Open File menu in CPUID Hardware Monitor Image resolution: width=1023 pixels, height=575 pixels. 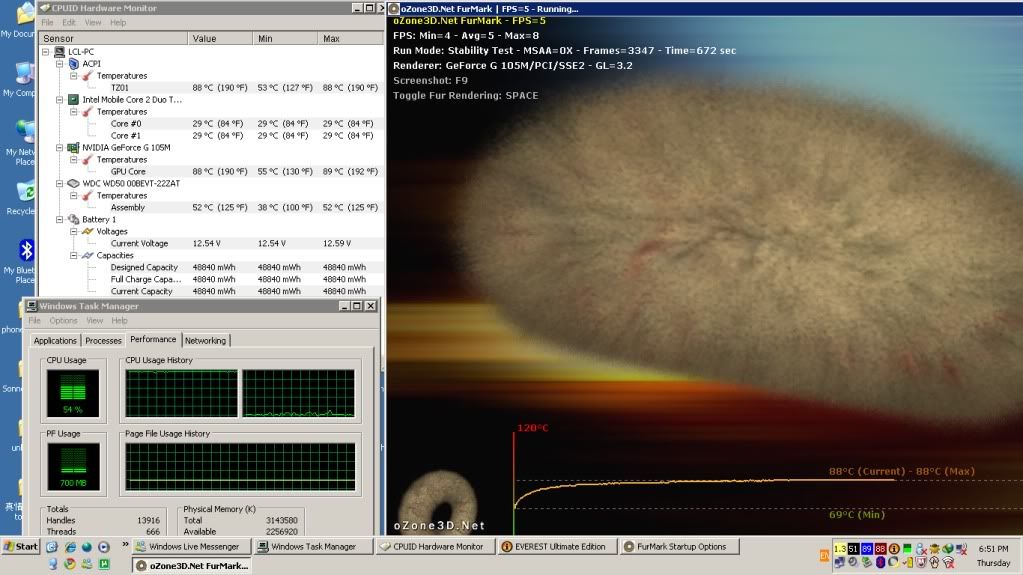coord(48,22)
